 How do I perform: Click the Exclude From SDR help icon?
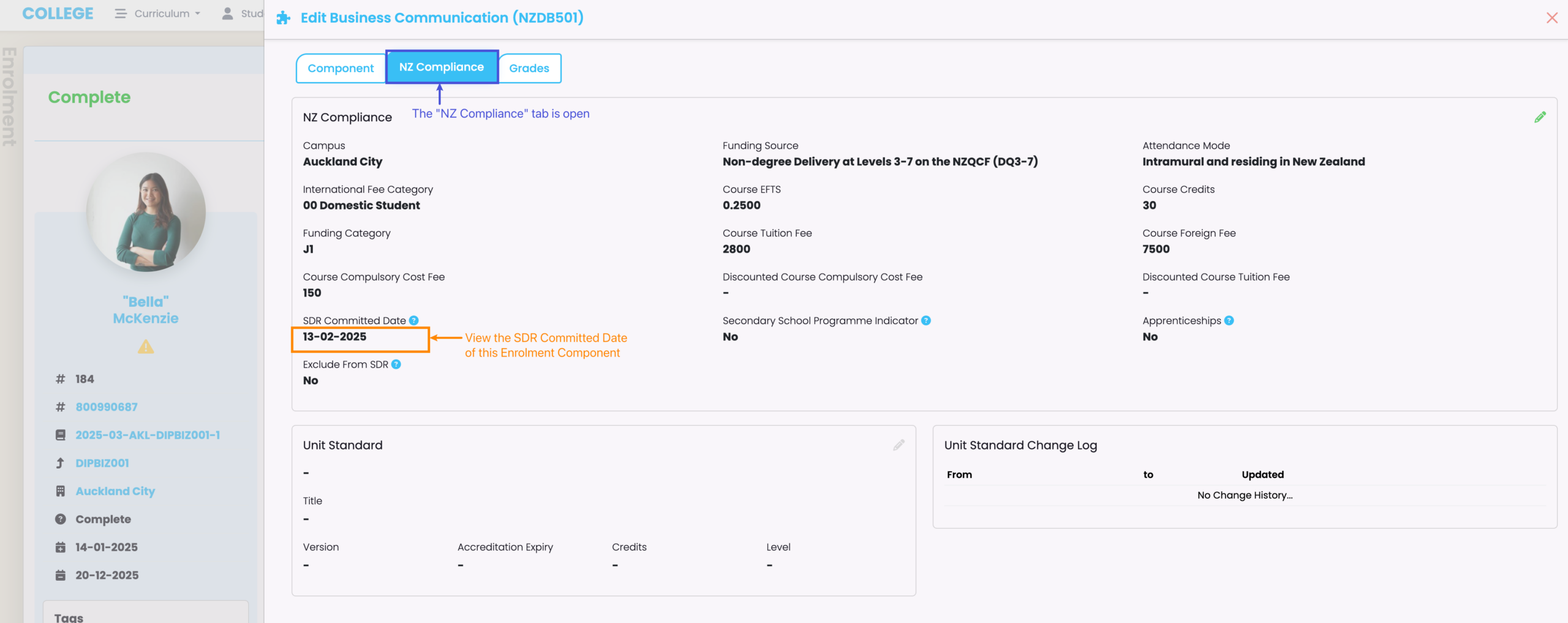point(396,364)
